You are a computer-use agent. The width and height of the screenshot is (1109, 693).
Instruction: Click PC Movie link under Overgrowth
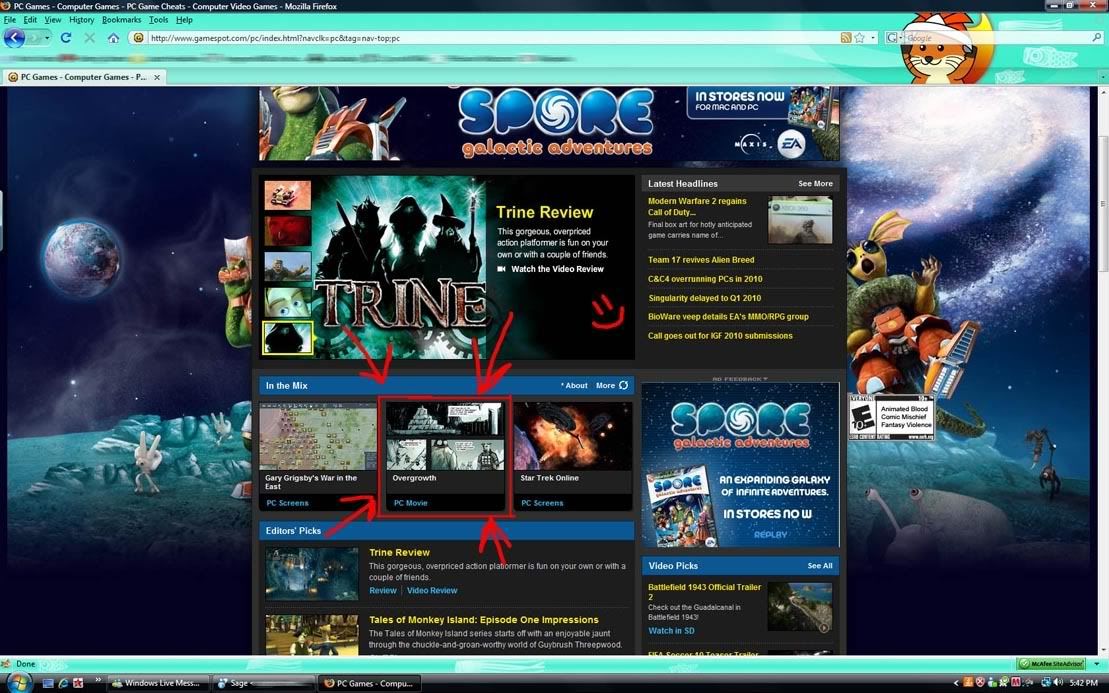coord(411,503)
